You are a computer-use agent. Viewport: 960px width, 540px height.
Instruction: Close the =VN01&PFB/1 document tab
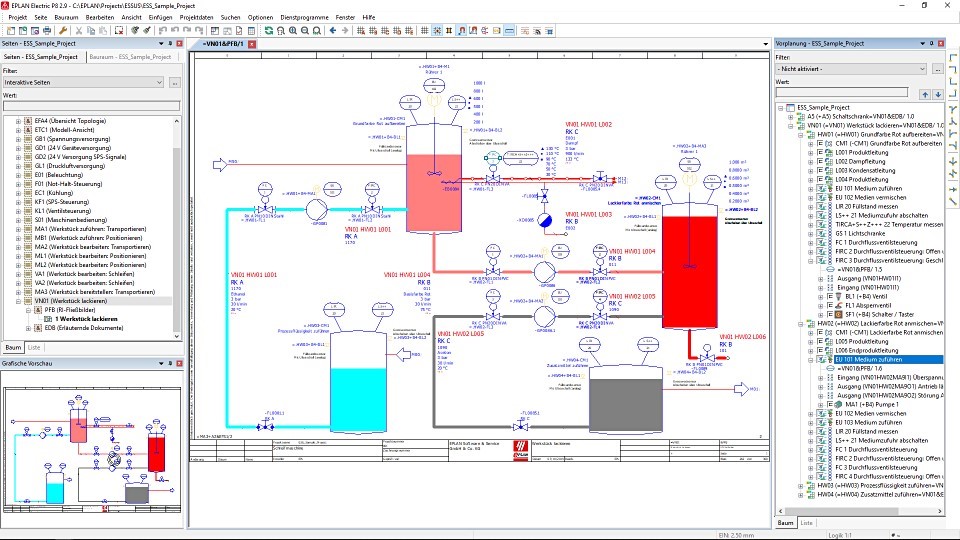252,45
